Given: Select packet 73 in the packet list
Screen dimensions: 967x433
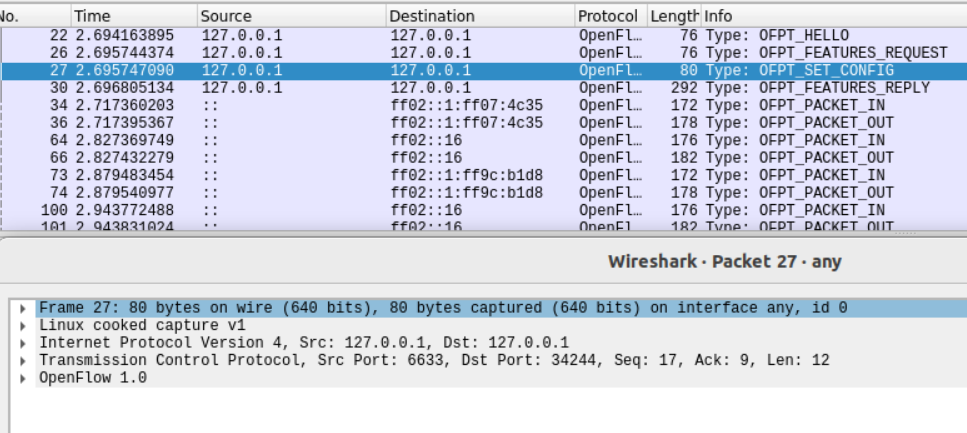Looking at the screenshot, I should pos(480,175).
